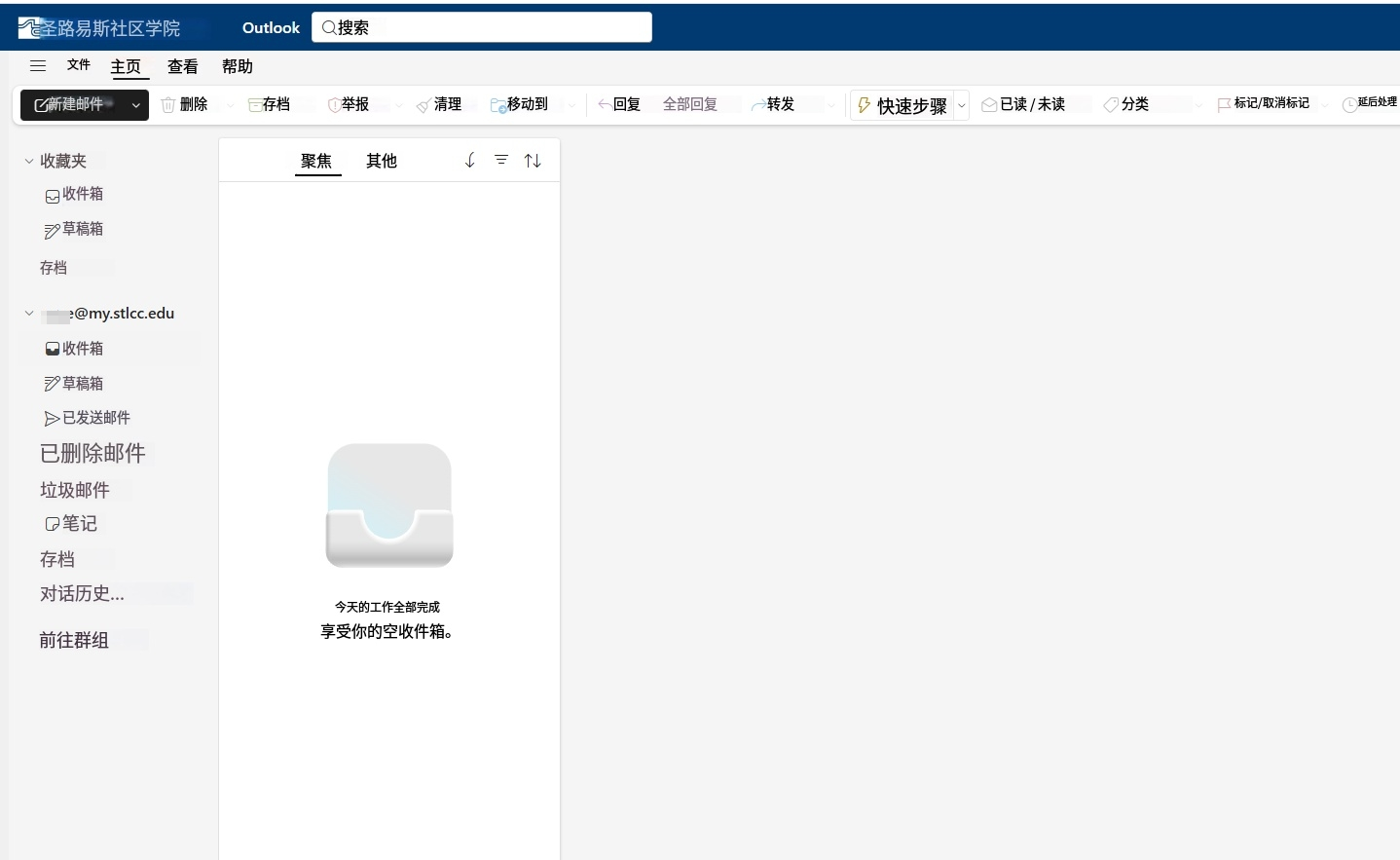Toggle sort order with up-down arrows

(x=533, y=161)
